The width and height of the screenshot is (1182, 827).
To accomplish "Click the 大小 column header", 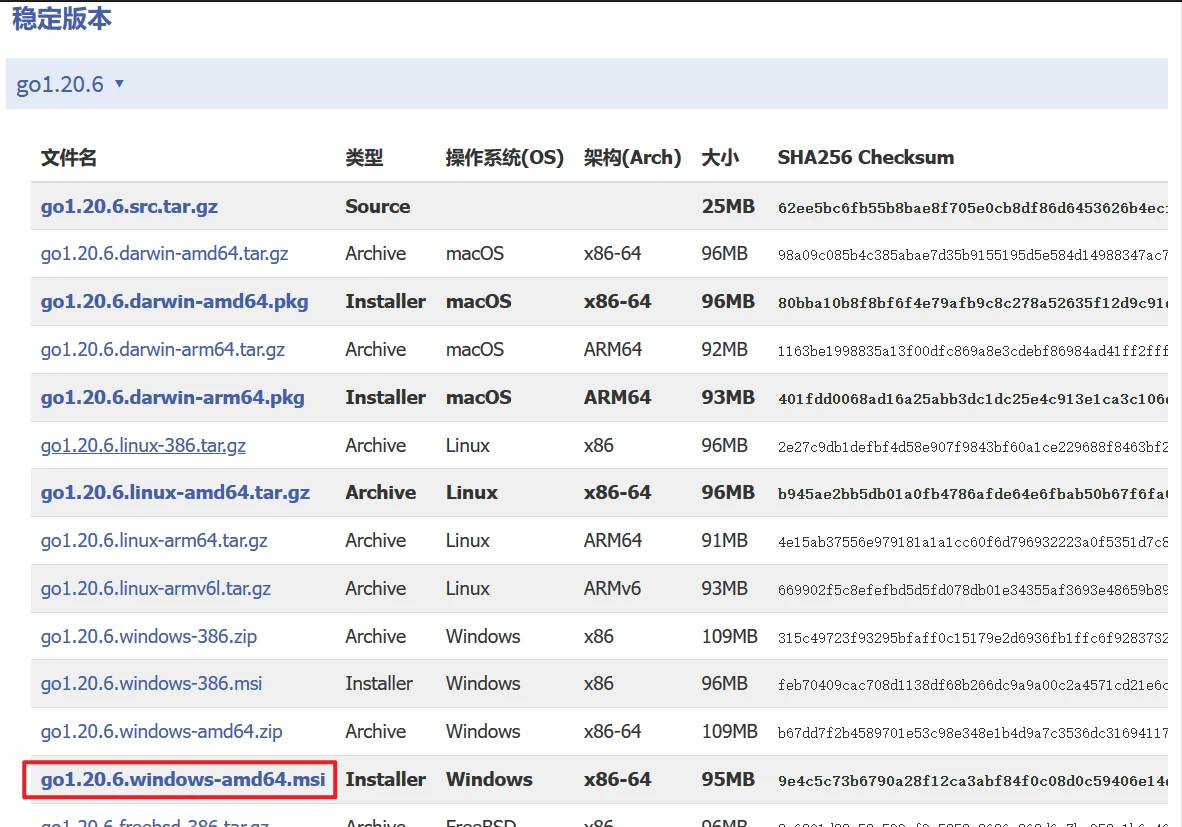I will click(x=720, y=158).
